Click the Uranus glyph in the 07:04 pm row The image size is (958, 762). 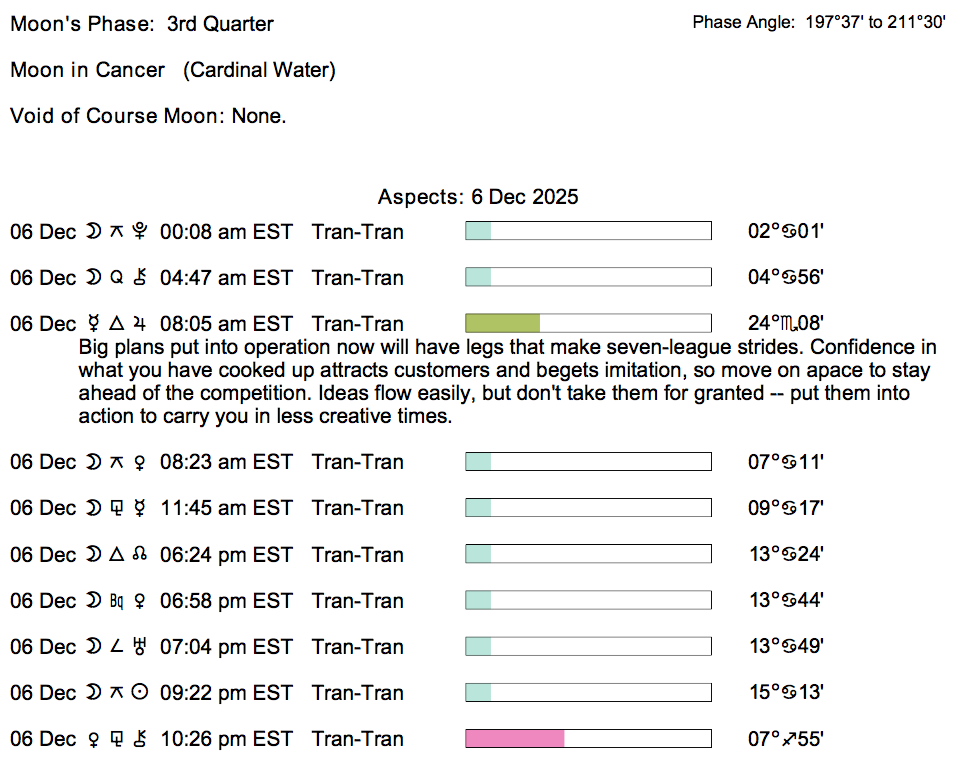(141, 647)
